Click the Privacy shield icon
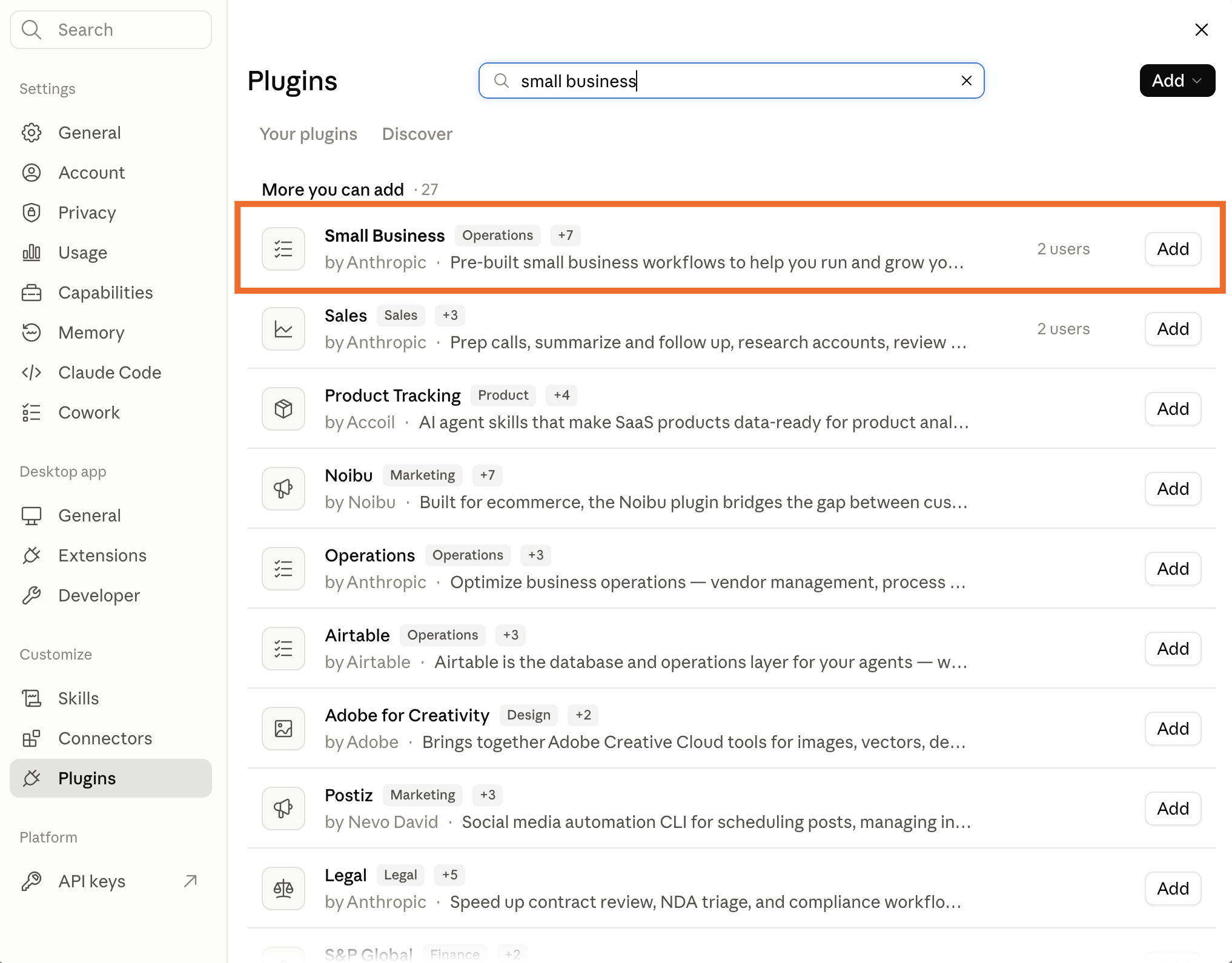 point(31,213)
